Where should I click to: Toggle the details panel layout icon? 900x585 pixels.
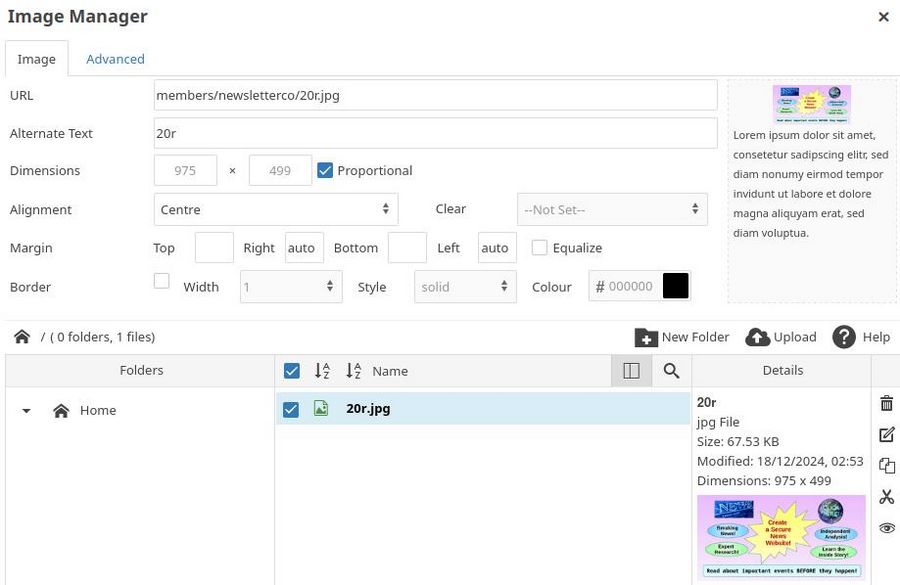[631, 371]
